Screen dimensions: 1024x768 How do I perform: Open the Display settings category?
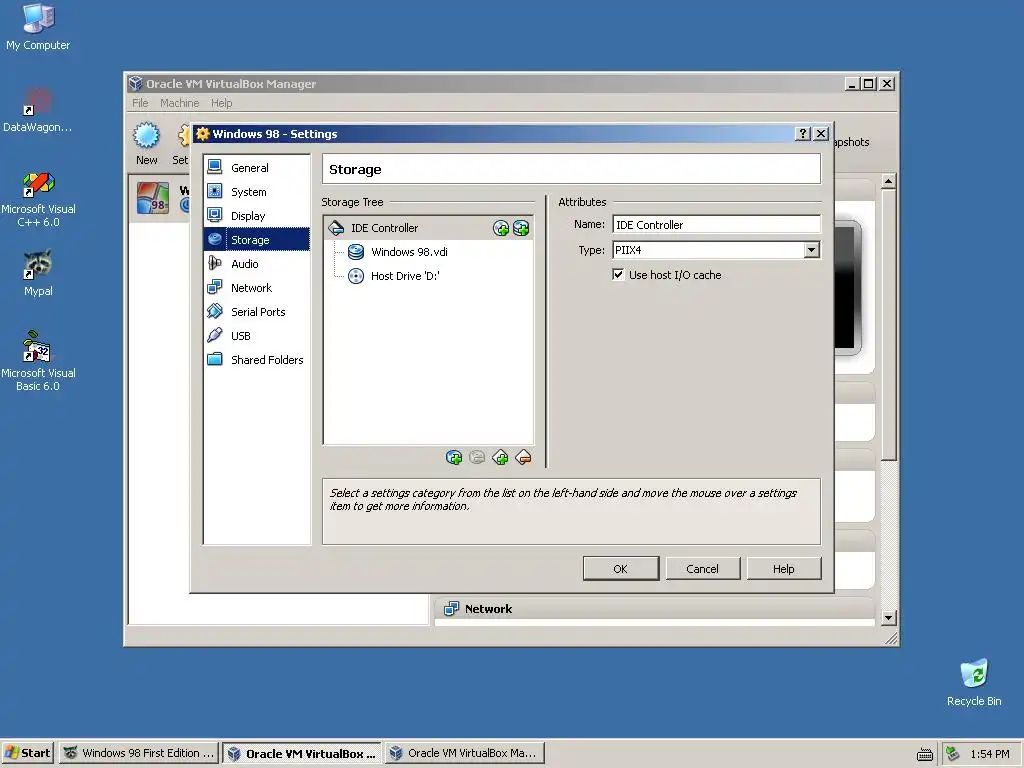[x=256, y=216]
